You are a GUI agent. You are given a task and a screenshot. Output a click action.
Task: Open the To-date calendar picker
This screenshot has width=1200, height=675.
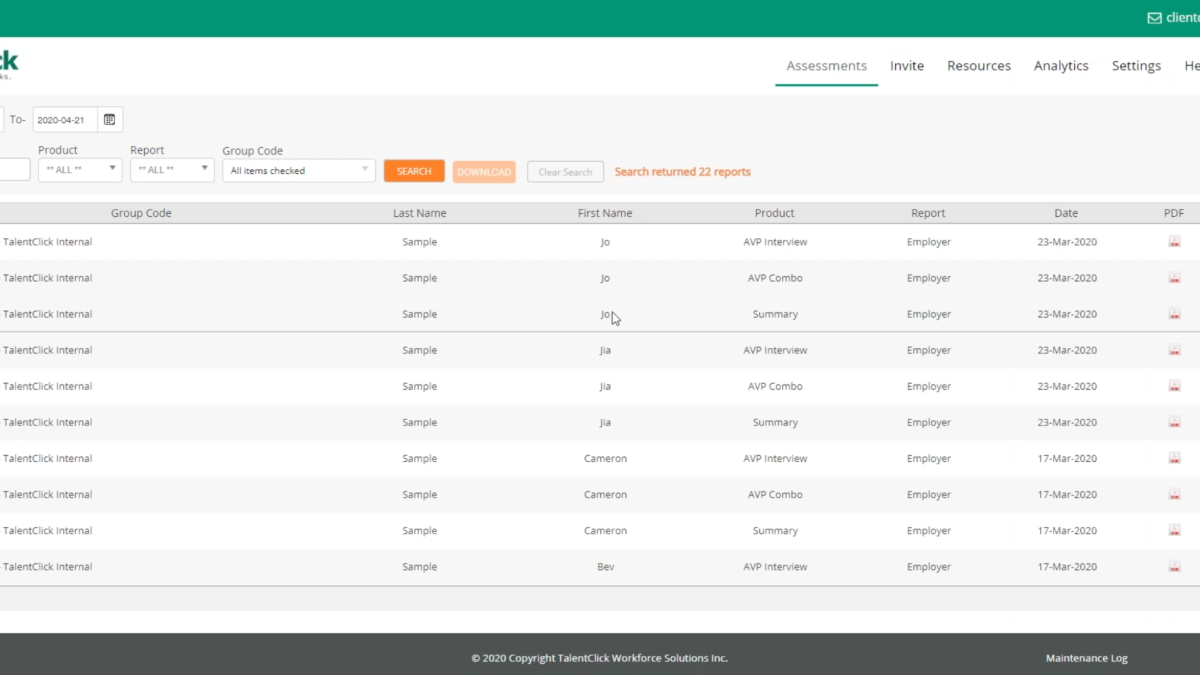110,120
